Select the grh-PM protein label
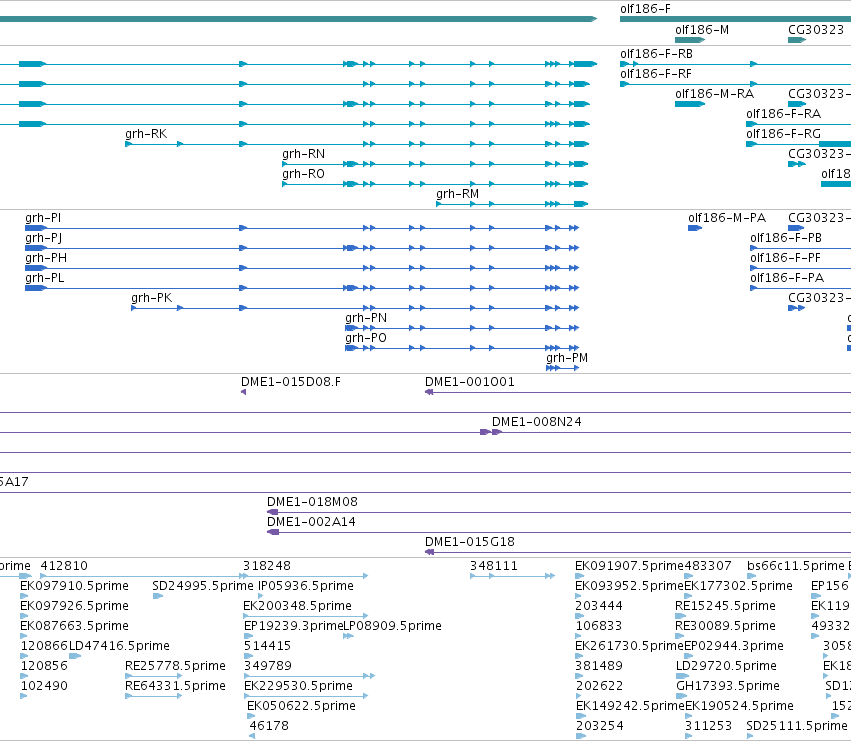The width and height of the screenshot is (851, 741). 567,358
